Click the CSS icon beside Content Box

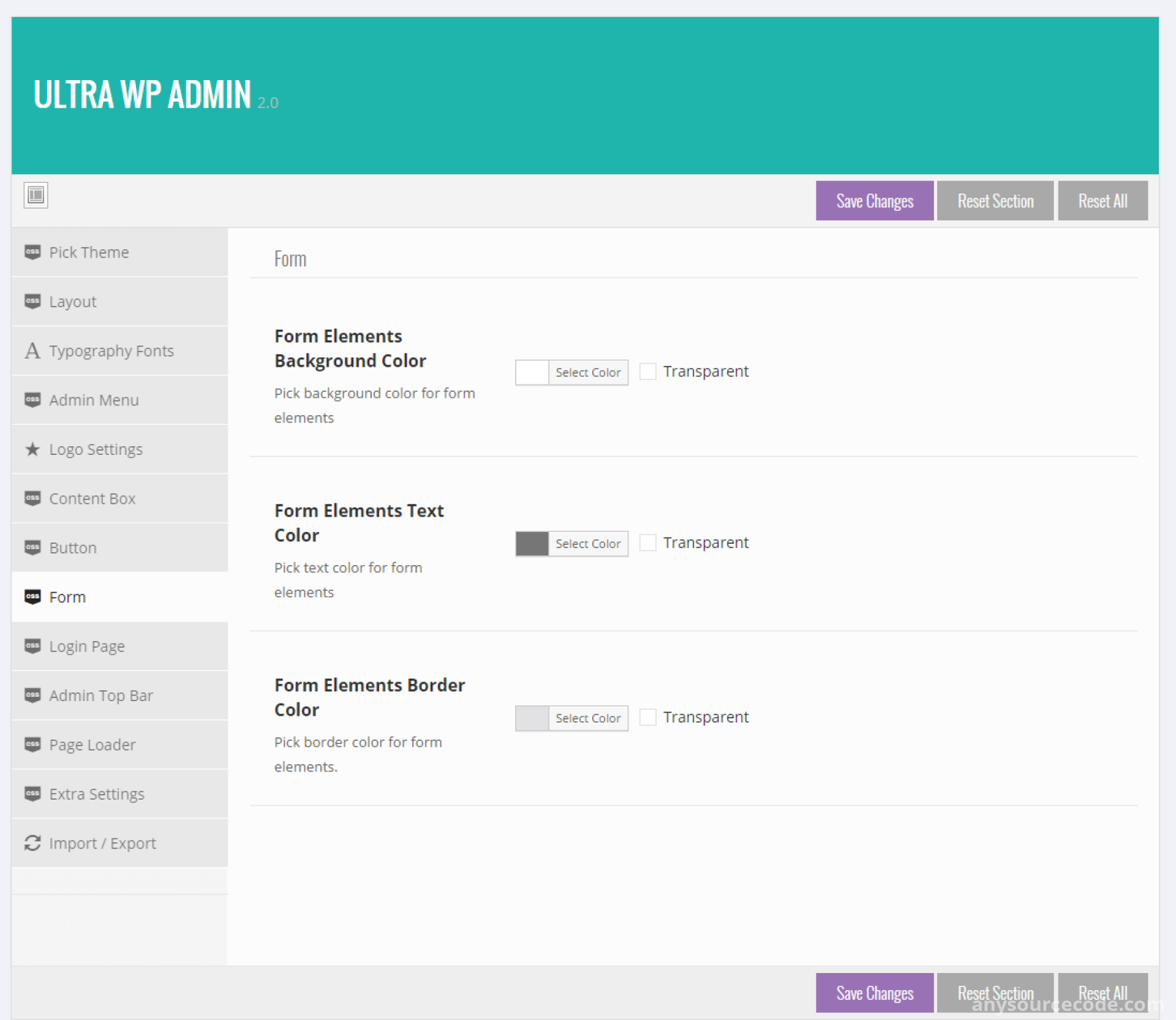click(32, 498)
